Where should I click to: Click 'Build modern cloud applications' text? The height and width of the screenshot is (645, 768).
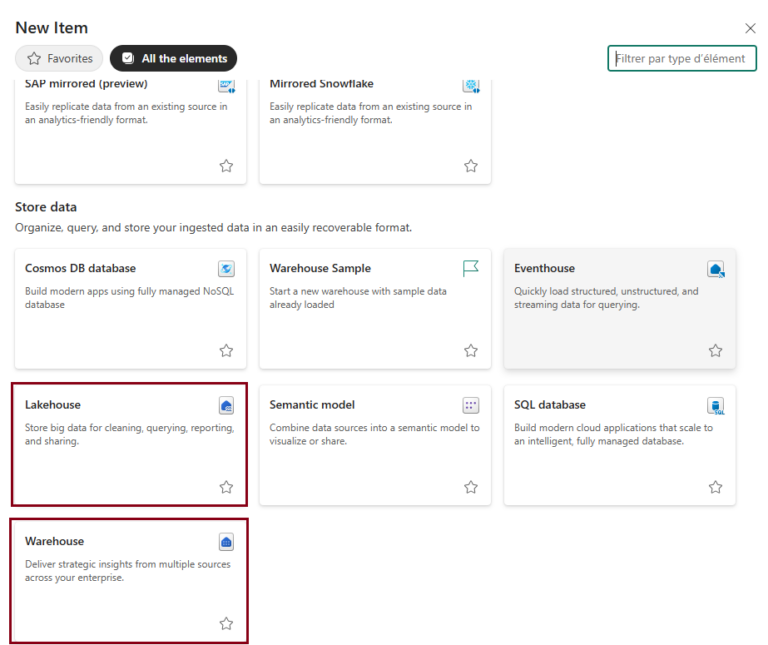point(614,434)
